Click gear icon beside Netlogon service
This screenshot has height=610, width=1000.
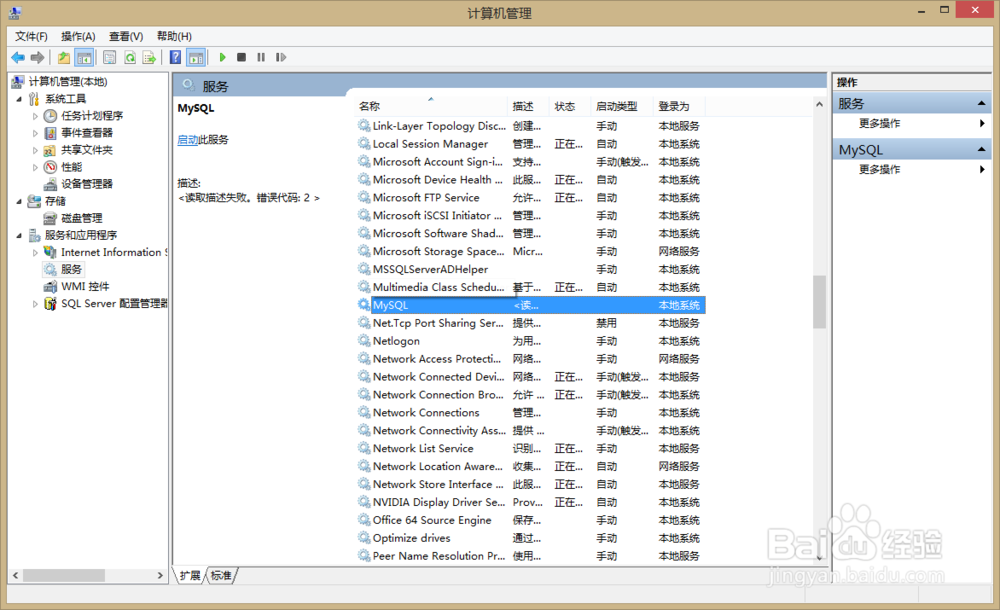pyautogui.click(x=364, y=341)
